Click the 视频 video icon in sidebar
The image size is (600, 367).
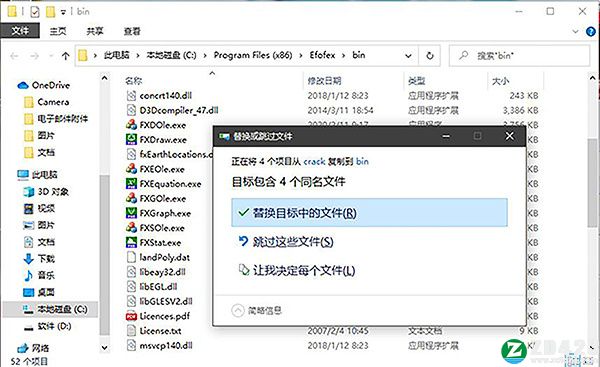coord(29,209)
